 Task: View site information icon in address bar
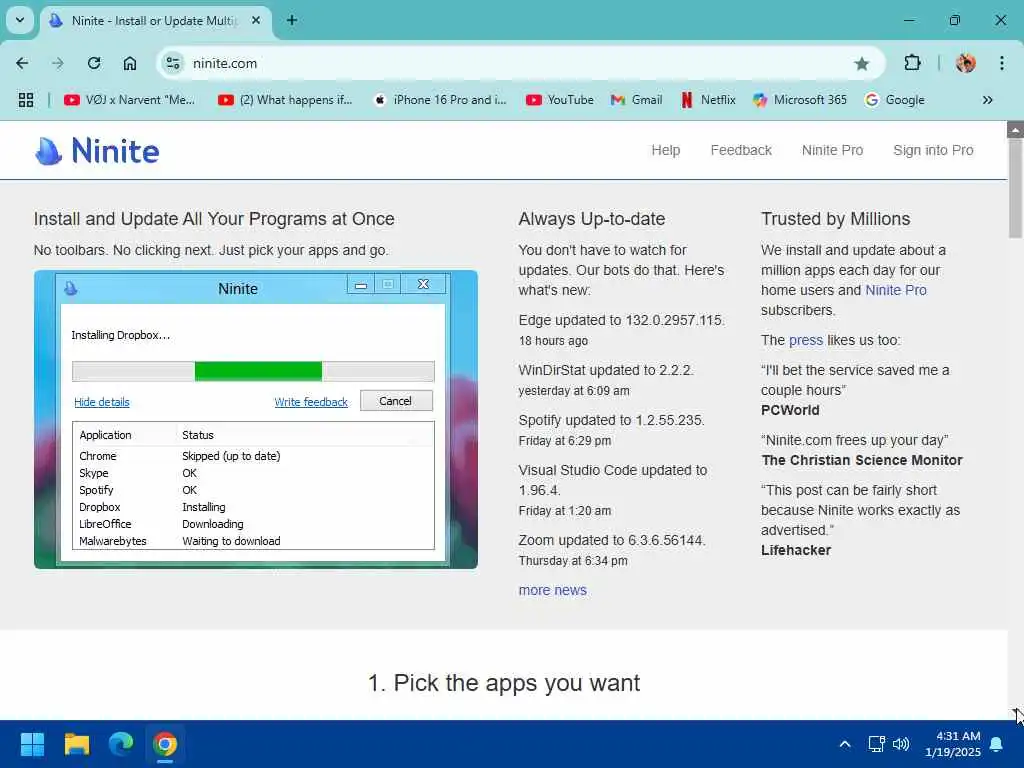(173, 63)
